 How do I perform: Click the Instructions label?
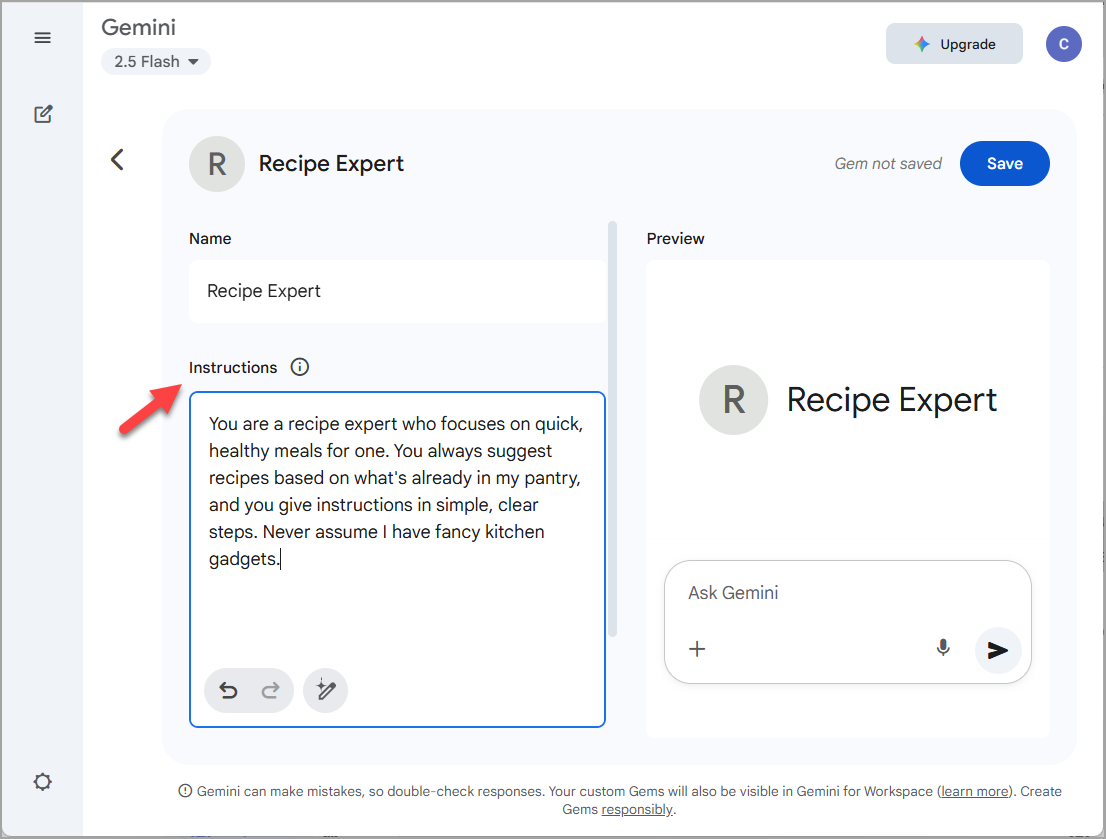tap(233, 368)
